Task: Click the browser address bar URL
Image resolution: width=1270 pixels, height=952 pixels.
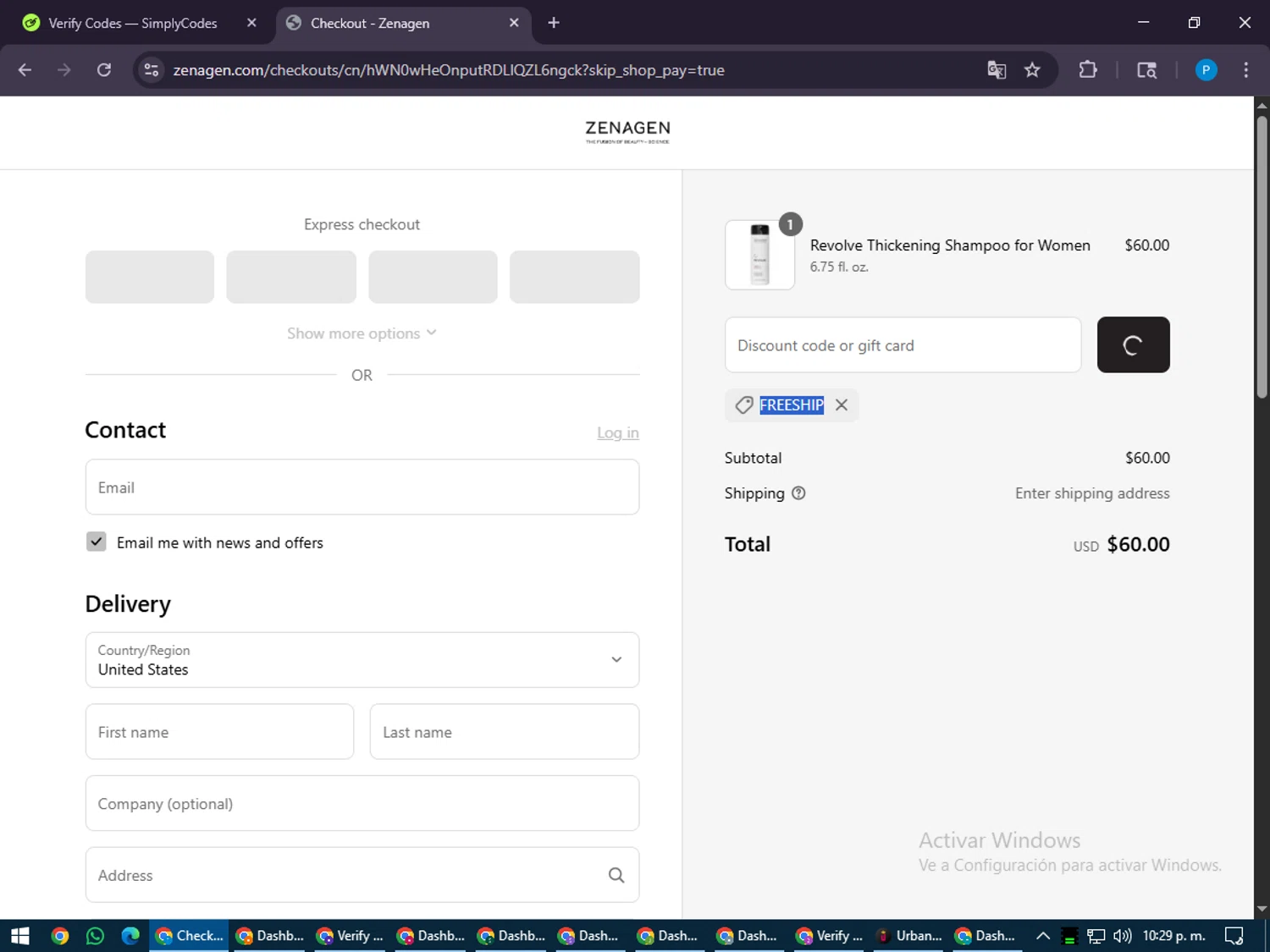Action: [449, 70]
